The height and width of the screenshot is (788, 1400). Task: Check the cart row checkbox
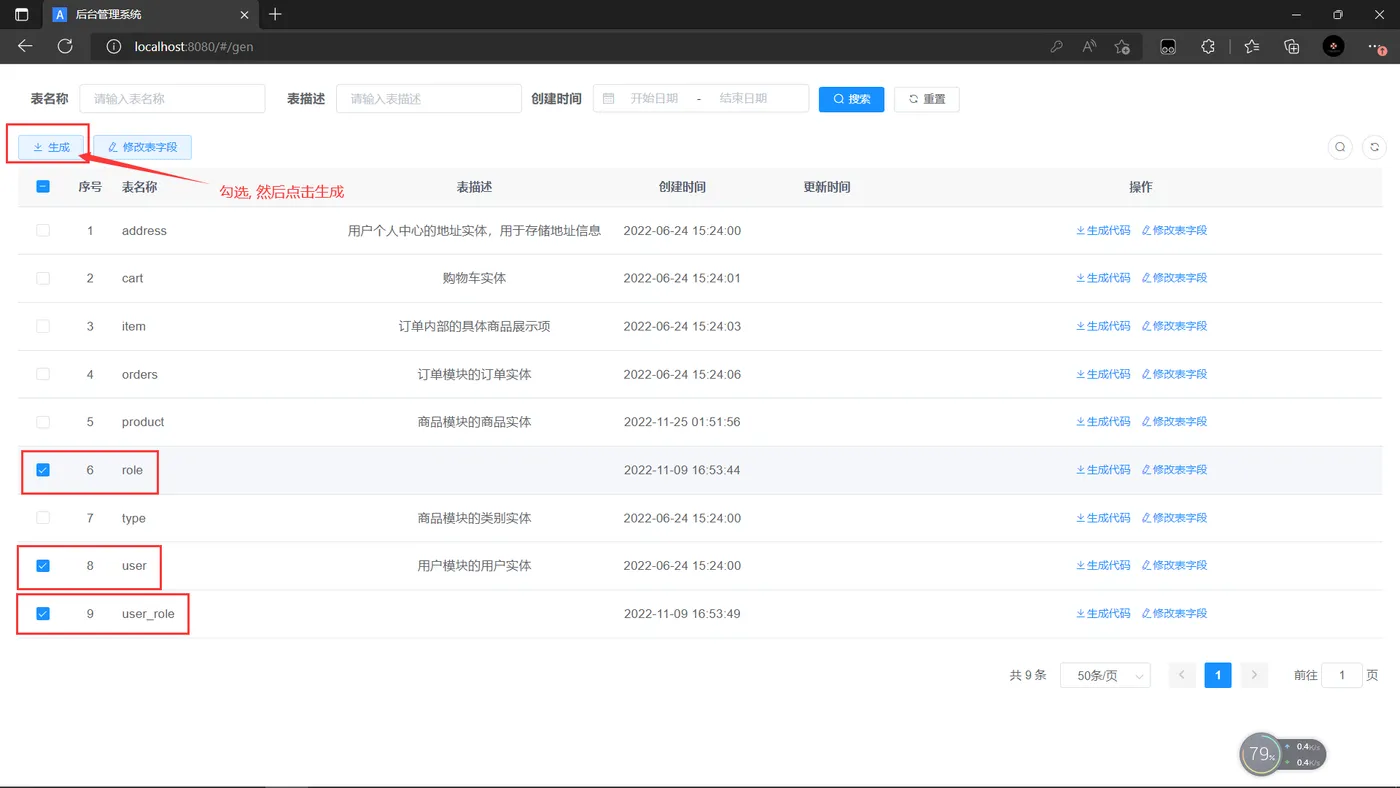click(x=43, y=278)
